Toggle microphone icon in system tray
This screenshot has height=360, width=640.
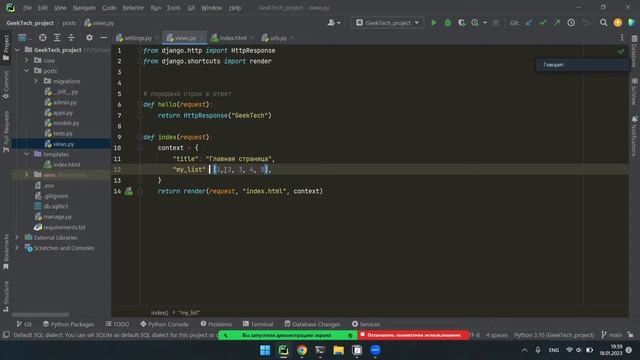point(538,350)
